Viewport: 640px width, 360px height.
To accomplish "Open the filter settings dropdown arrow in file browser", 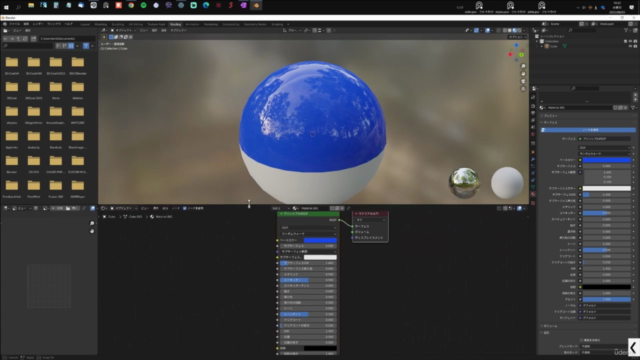I will 92,46.
